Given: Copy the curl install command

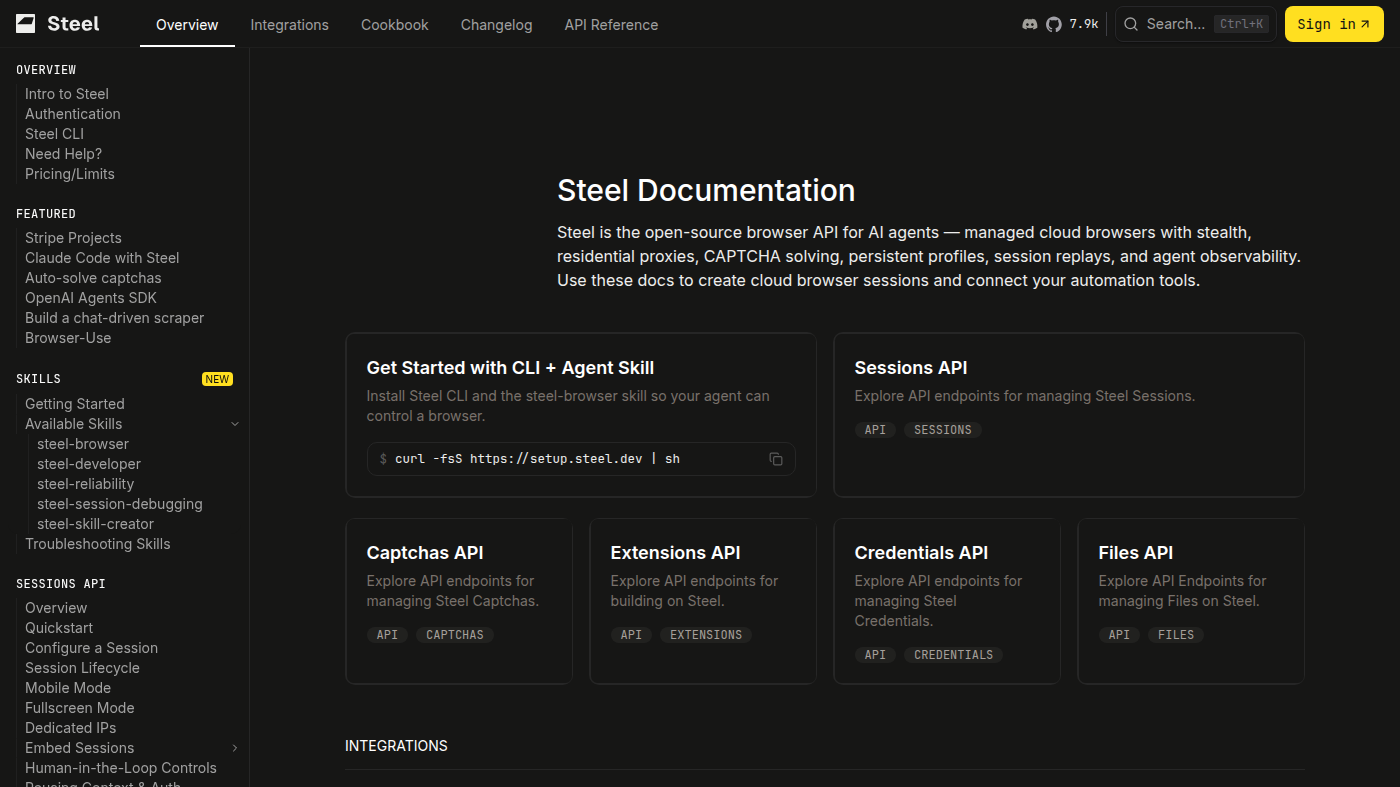Looking at the screenshot, I should click(776, 459).
